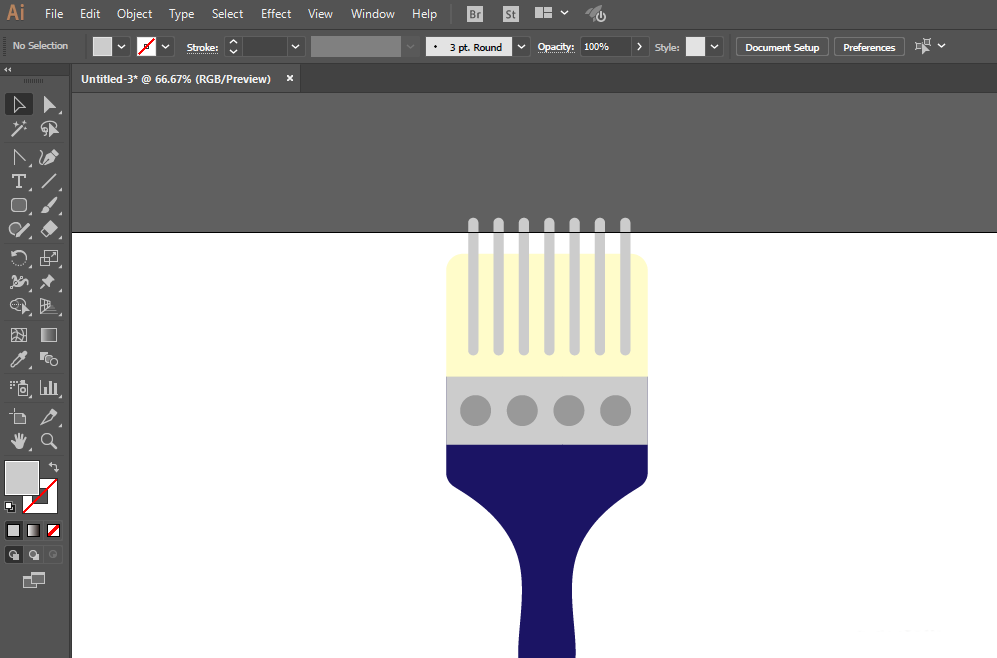The image size is (997, 658).
Task: Select the Zoom tool
Action: [x=49, y=441]
